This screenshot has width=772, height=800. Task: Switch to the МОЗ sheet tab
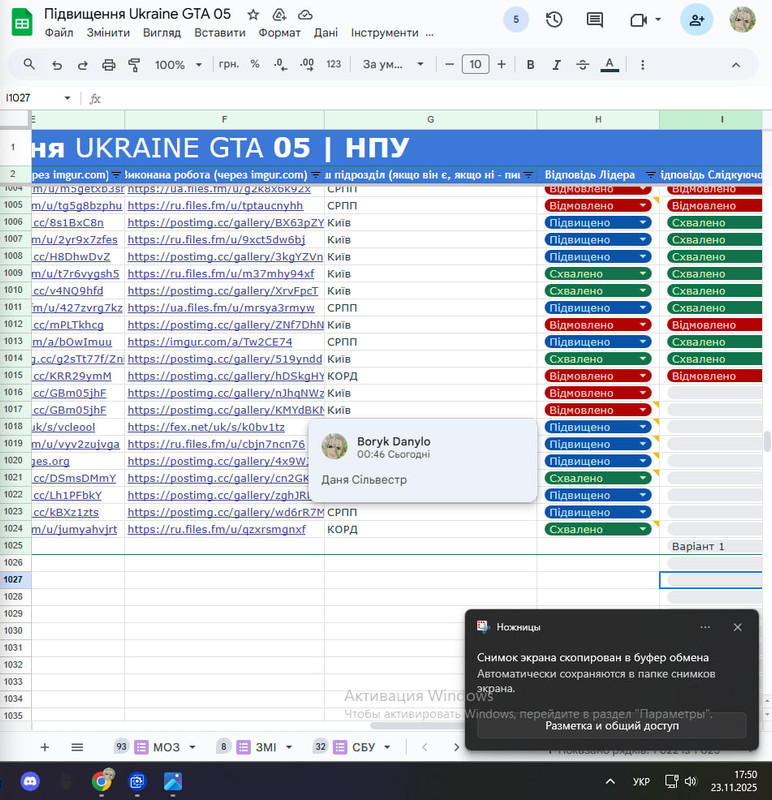pyautogui.click(x=166, y=747)
